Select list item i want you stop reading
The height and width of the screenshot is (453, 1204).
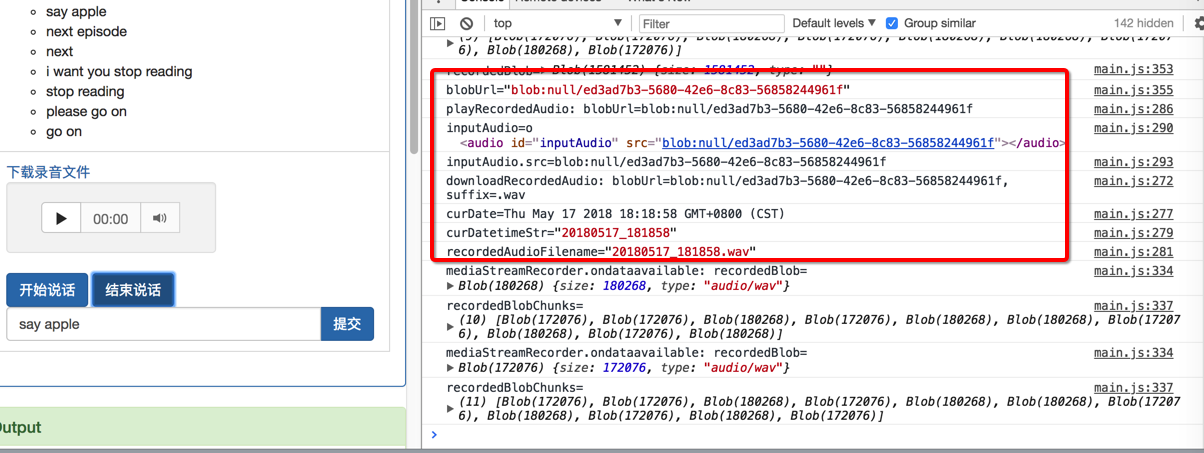click(119, 71)
